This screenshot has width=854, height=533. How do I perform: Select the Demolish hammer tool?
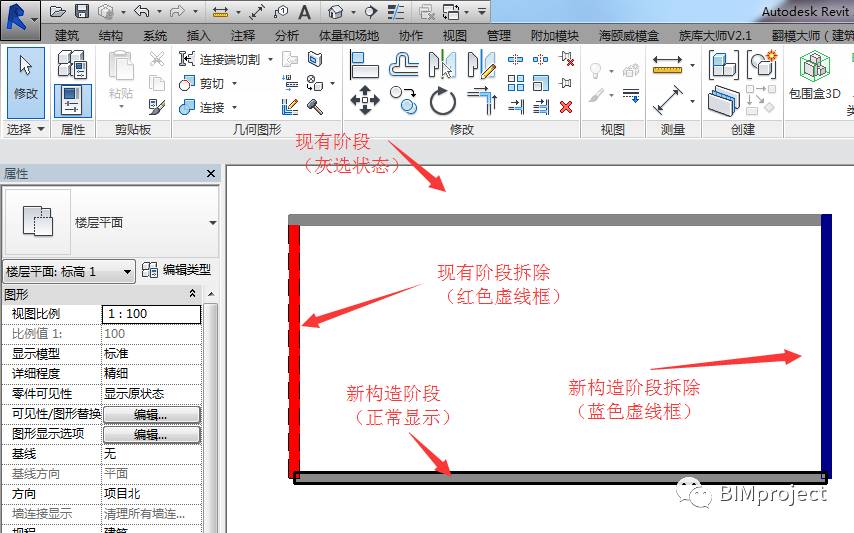[x=315, y=107]
